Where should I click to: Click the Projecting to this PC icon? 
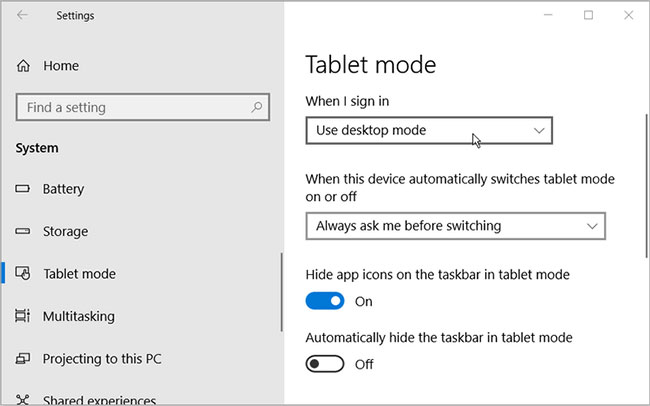coord(23,358)
